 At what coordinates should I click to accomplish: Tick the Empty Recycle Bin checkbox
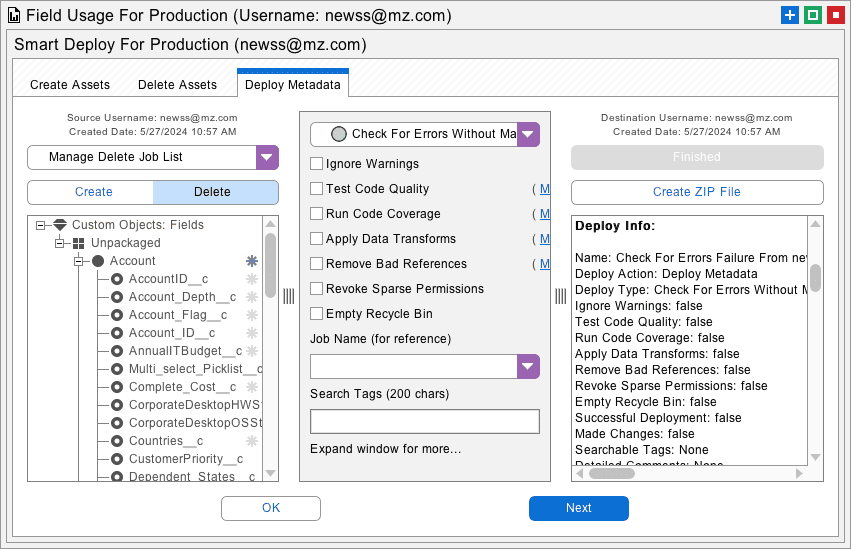click(x=317, y=314)
